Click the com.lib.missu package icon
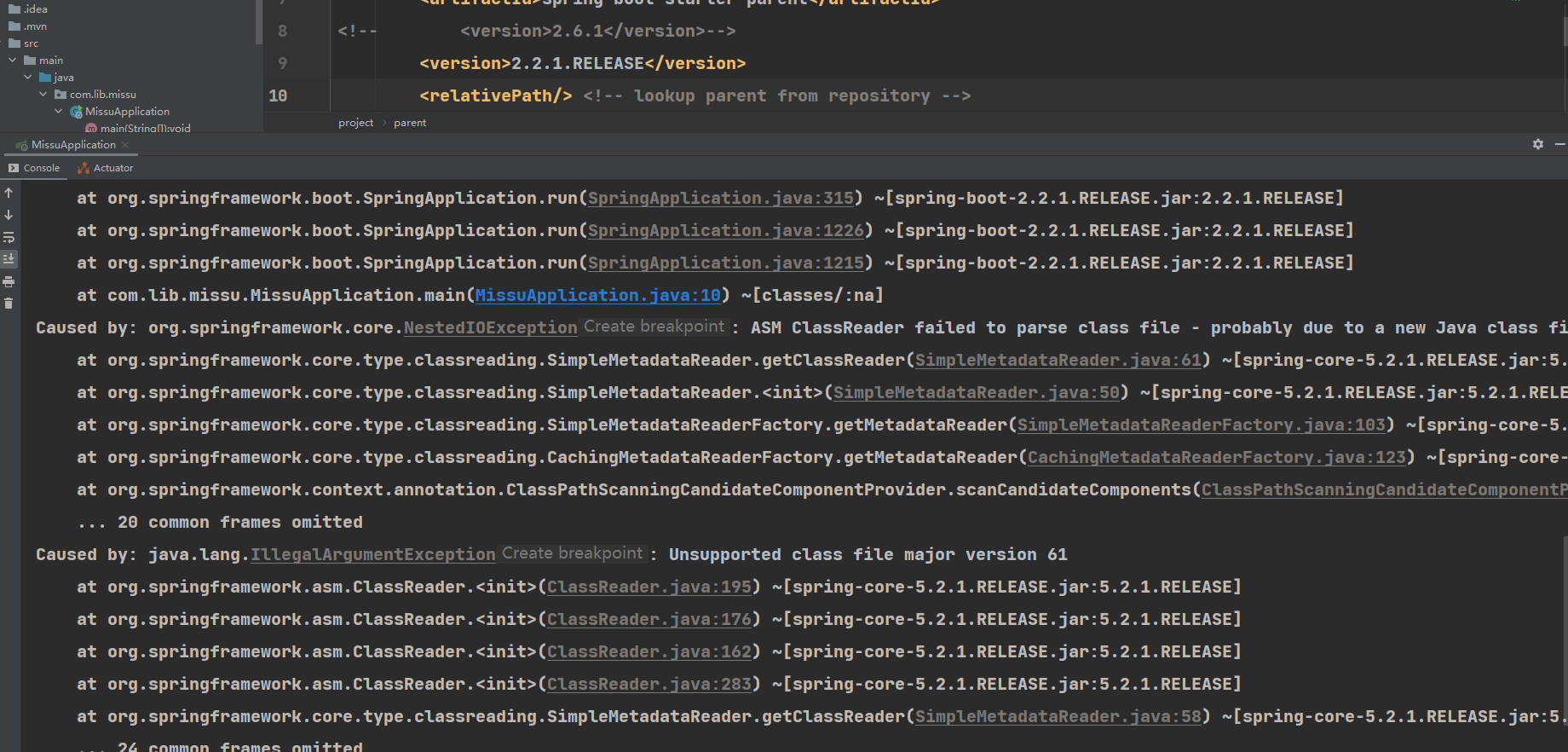Screen dimensions: 1568x752 click(61, 95)
